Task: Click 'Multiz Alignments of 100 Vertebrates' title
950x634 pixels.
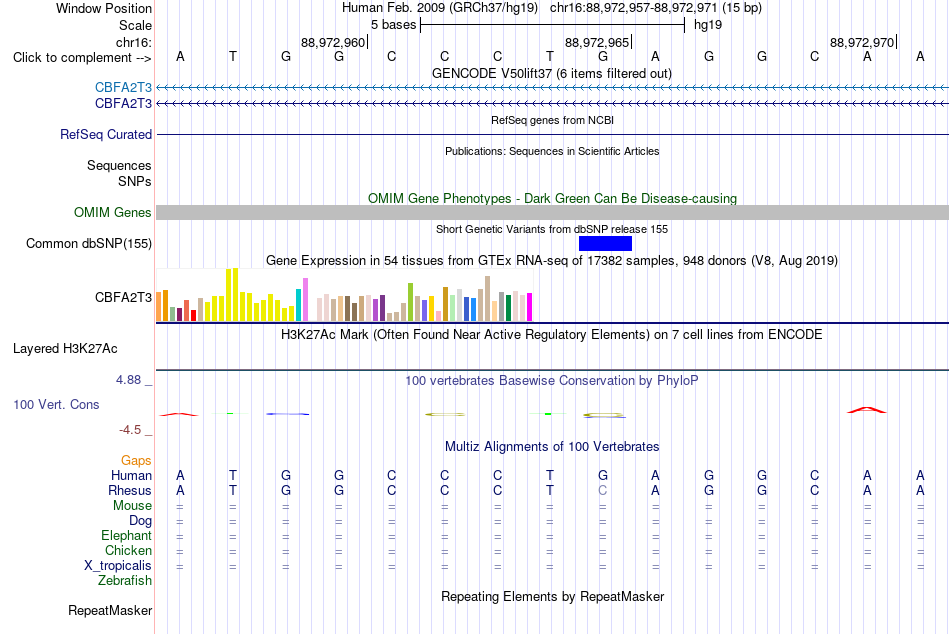Action: (552, 447)
